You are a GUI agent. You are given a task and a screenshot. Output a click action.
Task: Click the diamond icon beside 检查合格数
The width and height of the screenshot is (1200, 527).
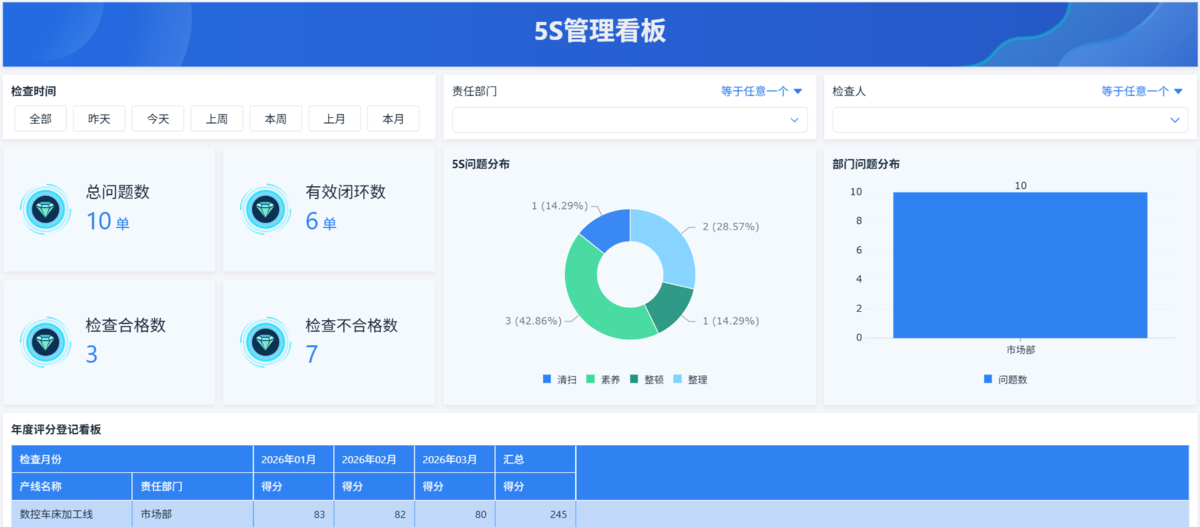pyautogui.click(x=45, y=343)
